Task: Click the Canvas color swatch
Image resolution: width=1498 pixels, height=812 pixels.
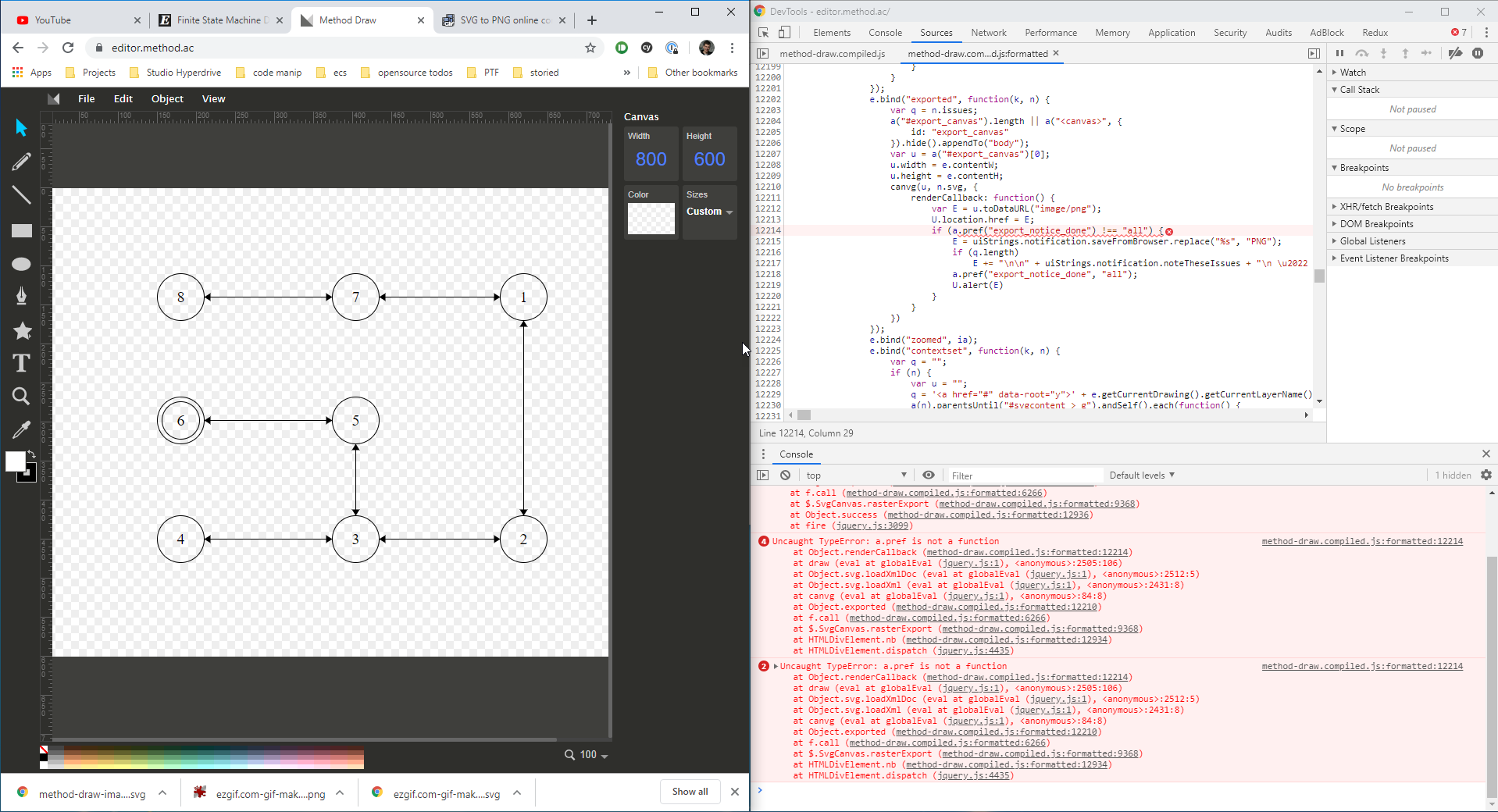Action: pos(650,219)
